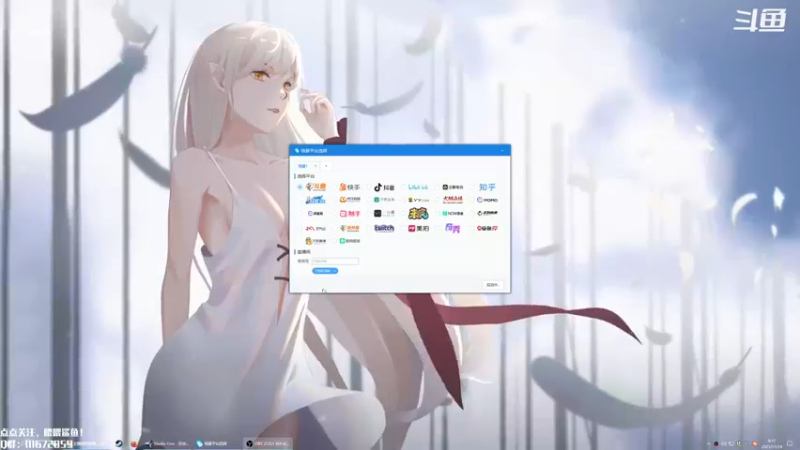Click the NOW直播 platform logo
The width and height of the screenshot is (800, 450).
point(453,213)
